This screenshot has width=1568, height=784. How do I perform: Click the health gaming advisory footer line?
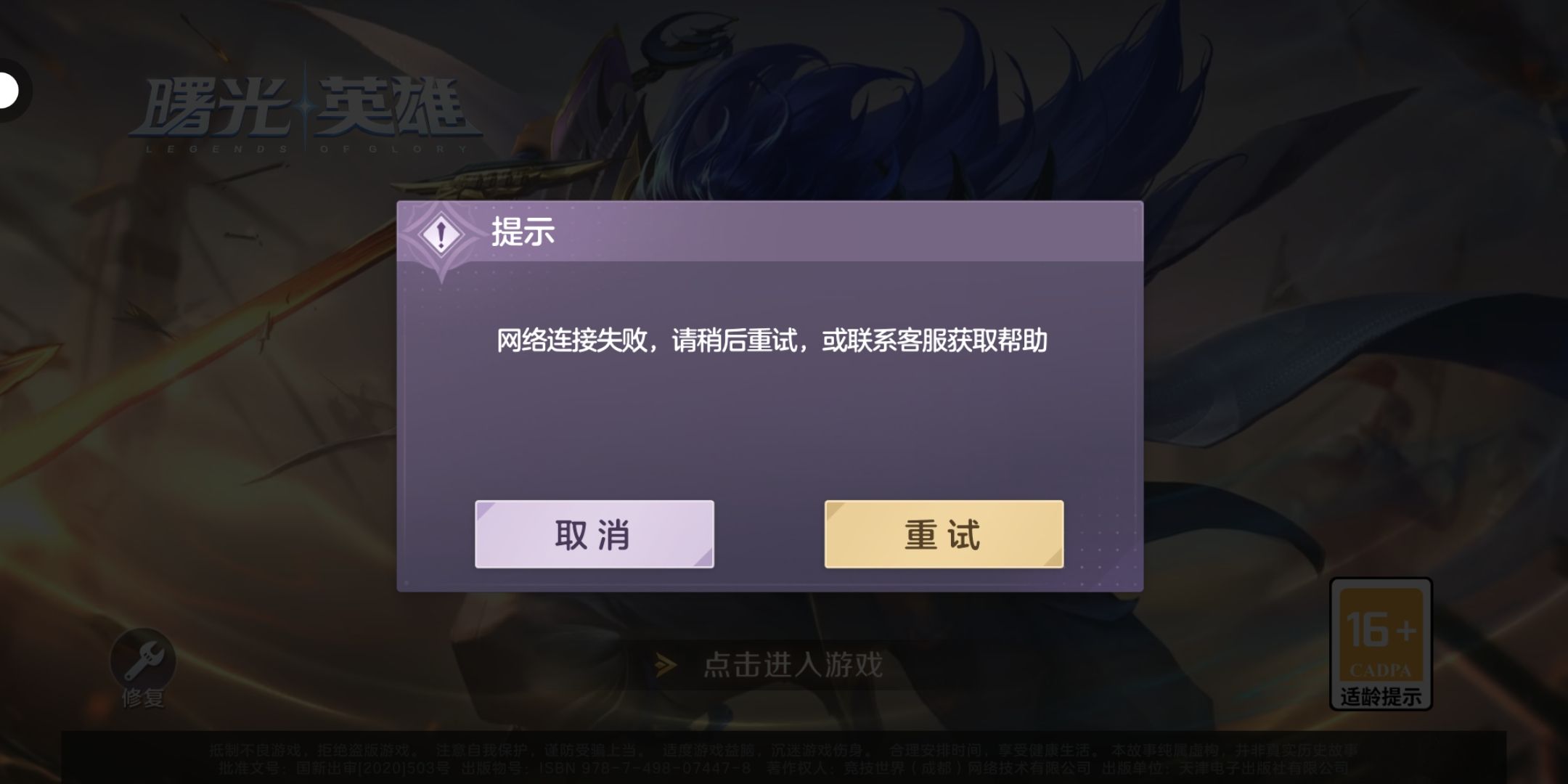[x=783, y=750]
